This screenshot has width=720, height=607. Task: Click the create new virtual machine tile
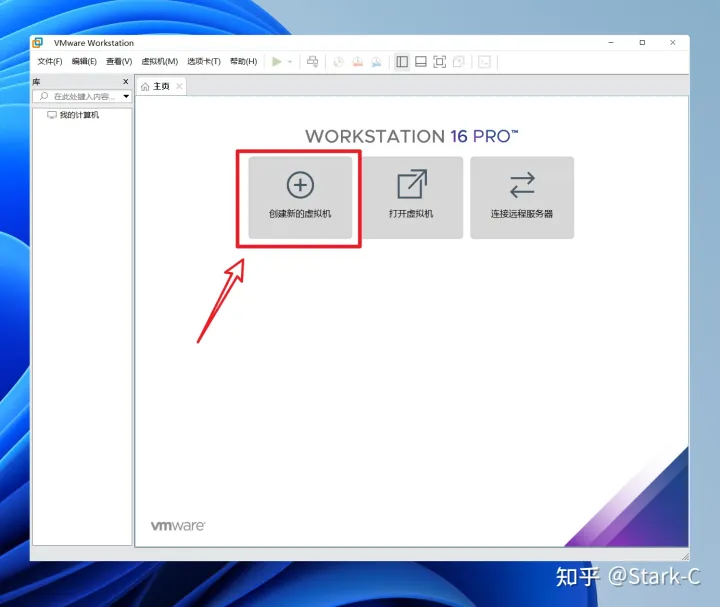point(300,197)
